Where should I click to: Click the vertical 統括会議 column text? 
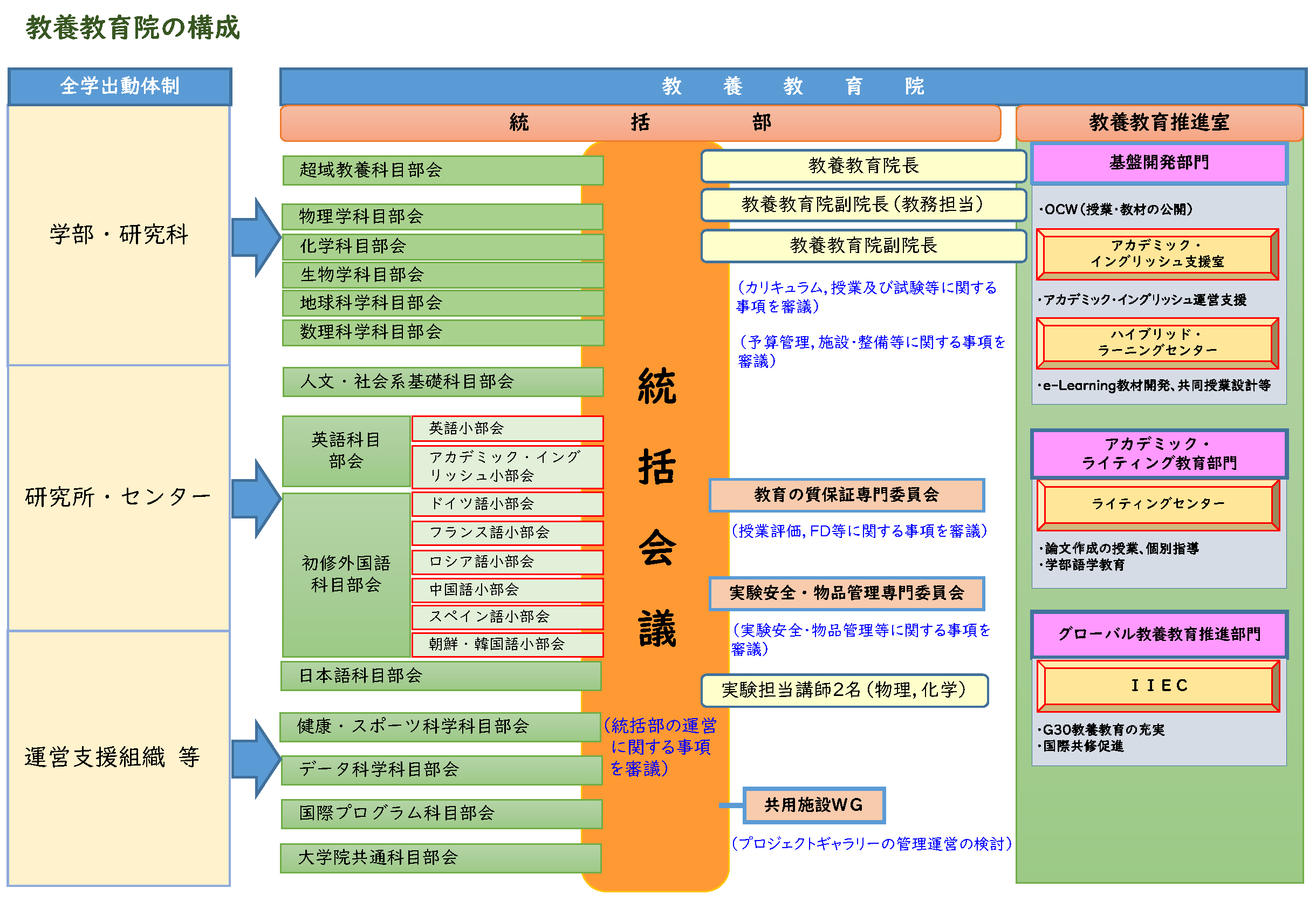tap(657, 508)
